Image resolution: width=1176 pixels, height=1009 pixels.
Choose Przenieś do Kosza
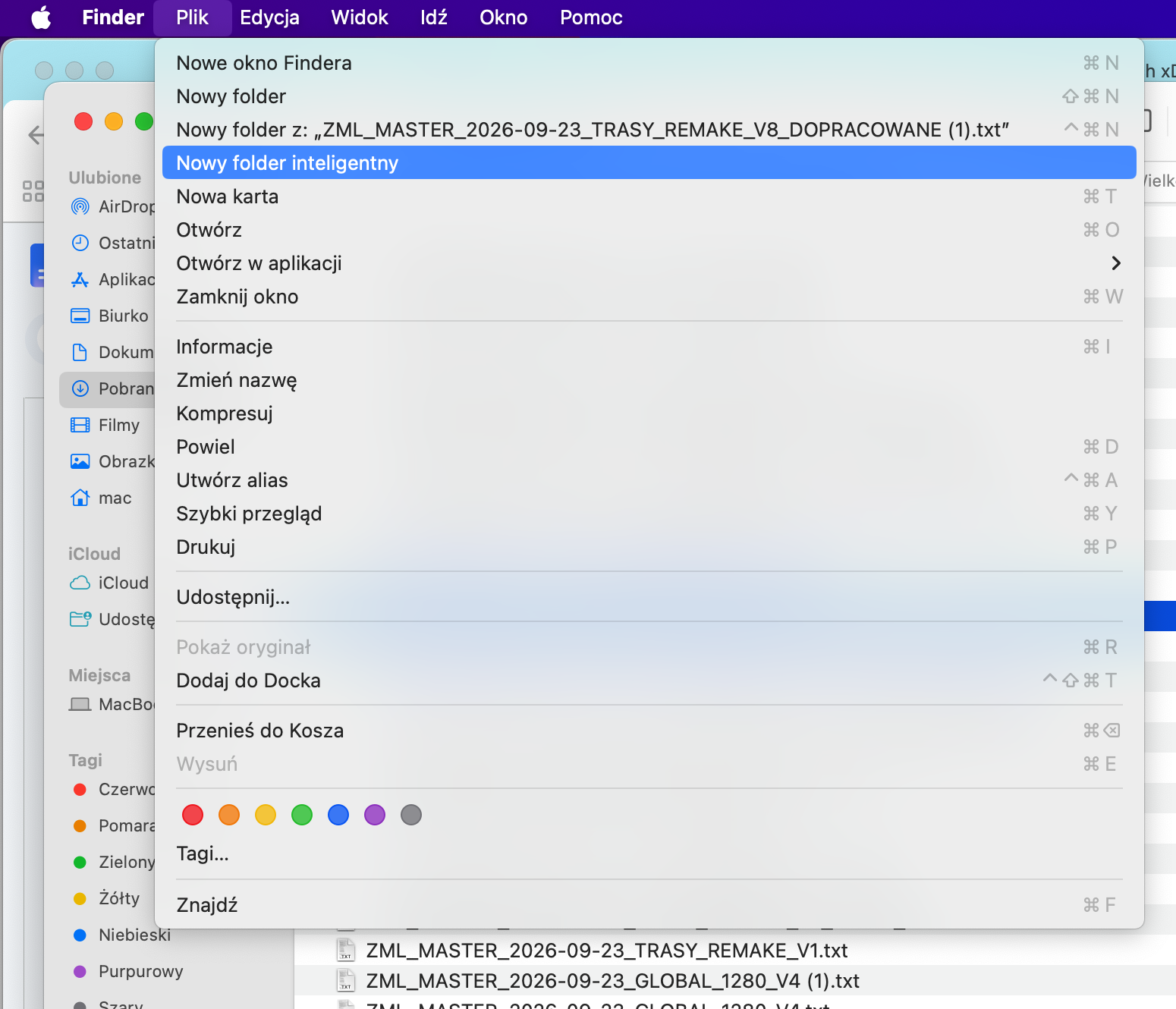click(649, 731)
